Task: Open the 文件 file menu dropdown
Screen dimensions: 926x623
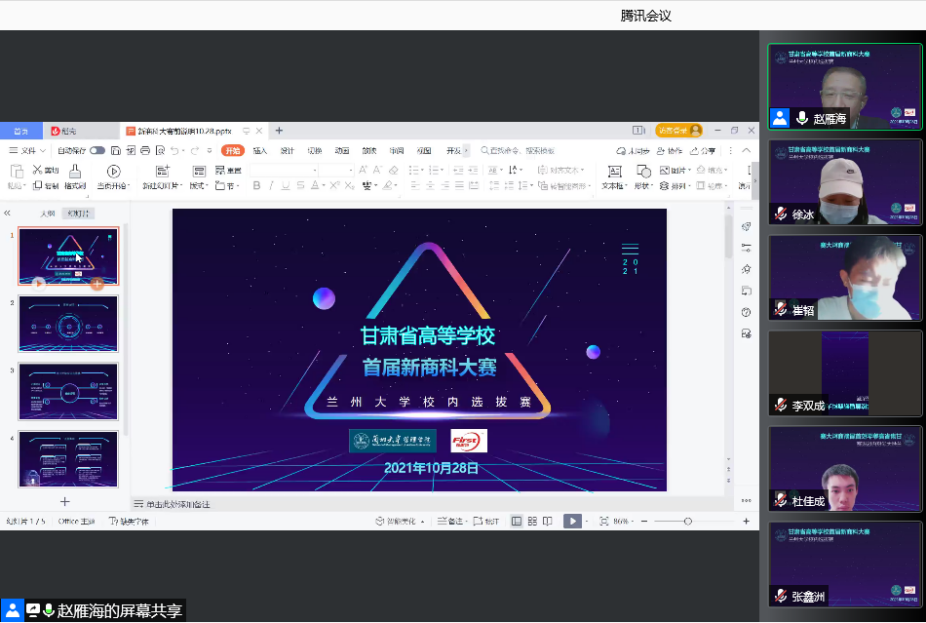Action: click(x=28, y=150)
